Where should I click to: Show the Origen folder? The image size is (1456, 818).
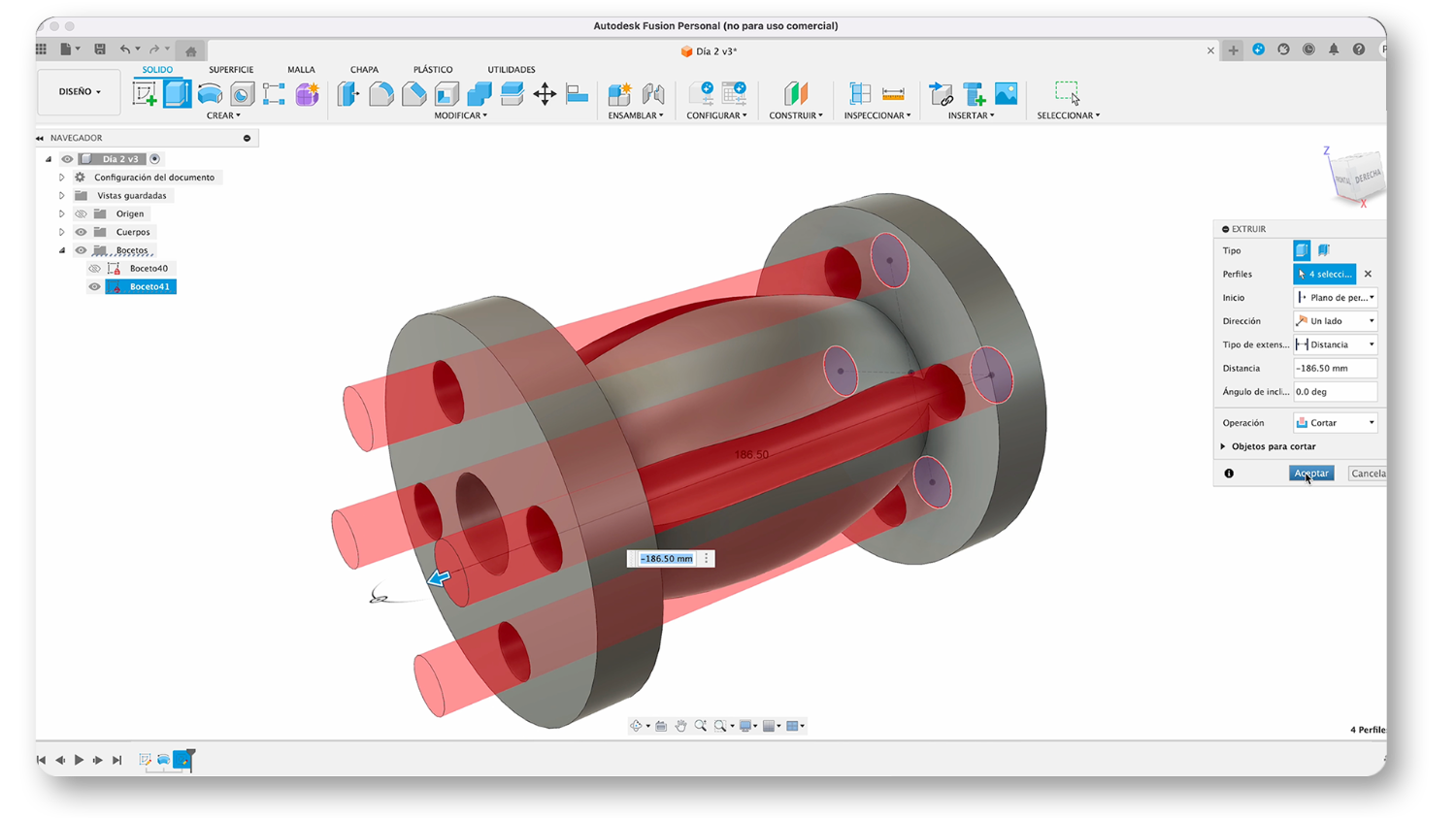[x=82, y=213]
